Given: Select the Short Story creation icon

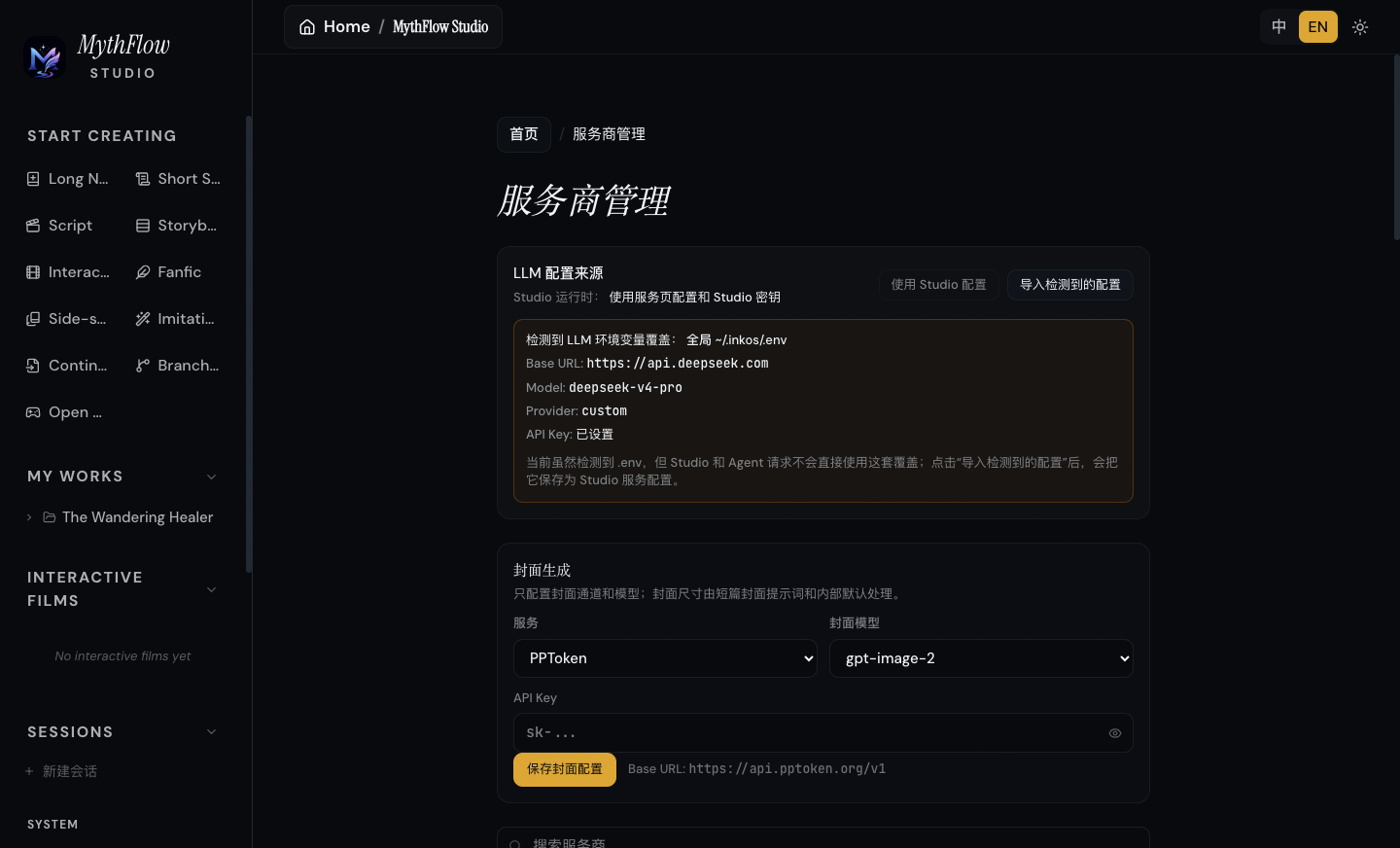Looking at the screenshot, I should pos(143,179).
